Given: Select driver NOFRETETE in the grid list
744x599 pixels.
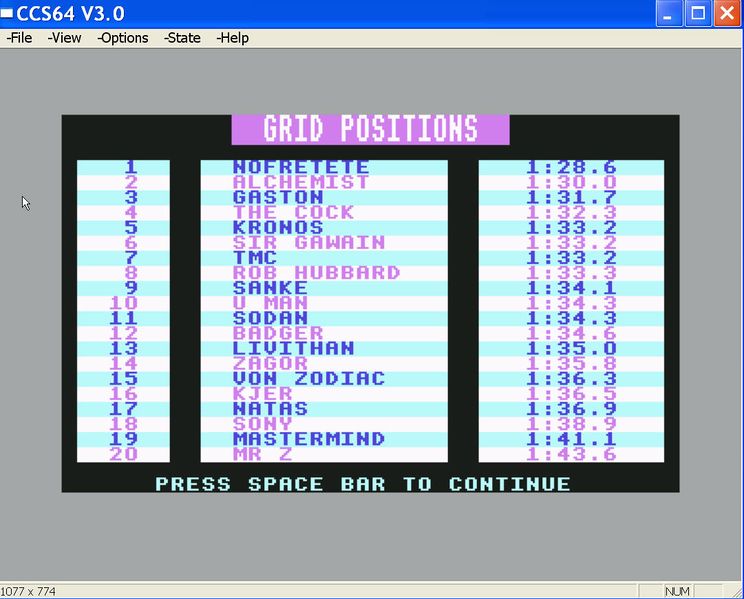Looking at the screenshot, I should click(x=301, y=168).
